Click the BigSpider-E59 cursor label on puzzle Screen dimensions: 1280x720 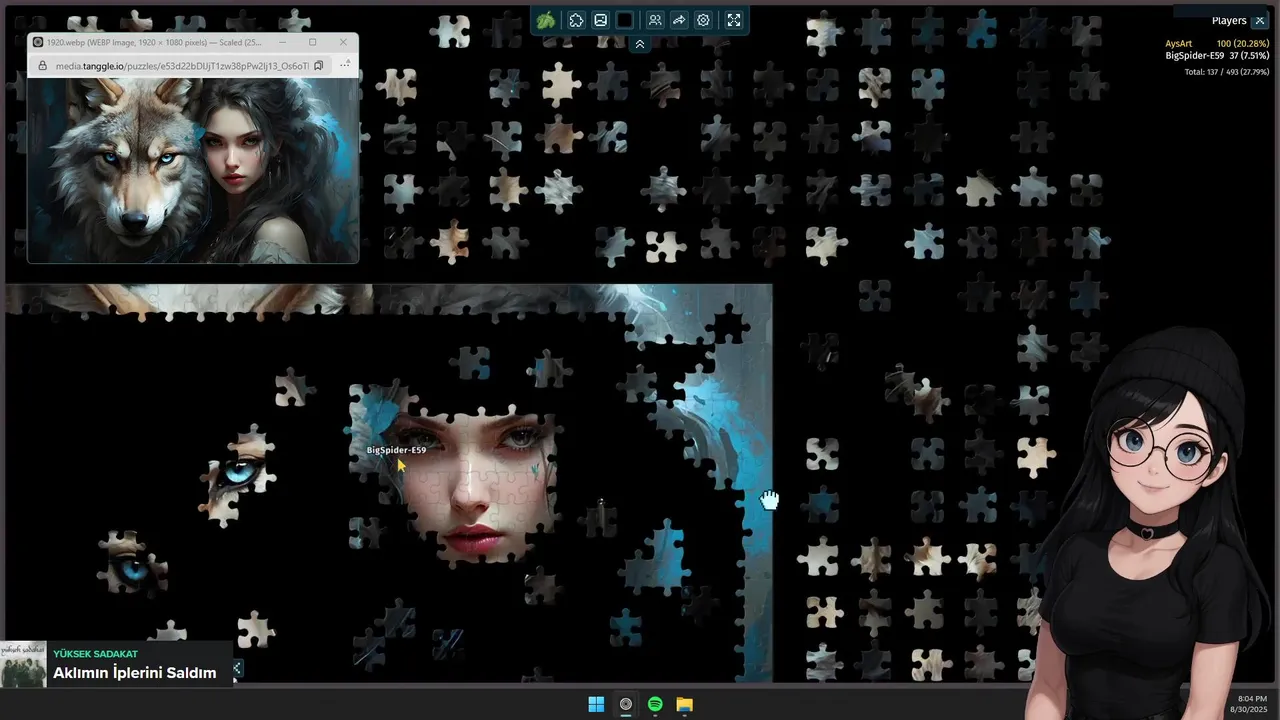(x=396, y=450)
